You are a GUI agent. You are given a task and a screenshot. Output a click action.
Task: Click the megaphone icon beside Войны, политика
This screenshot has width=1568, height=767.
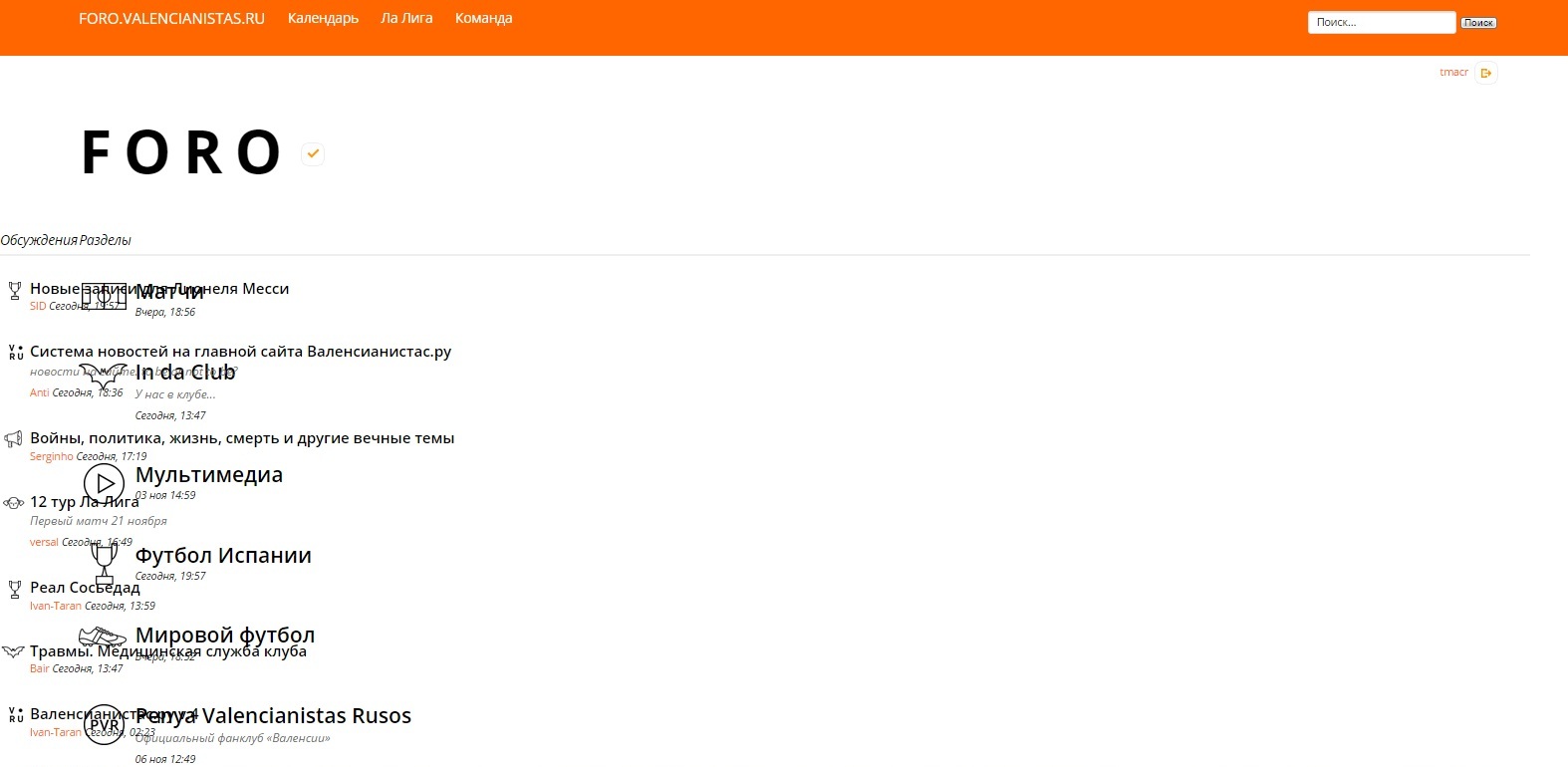pyautogui.click(x=13, y=439)
